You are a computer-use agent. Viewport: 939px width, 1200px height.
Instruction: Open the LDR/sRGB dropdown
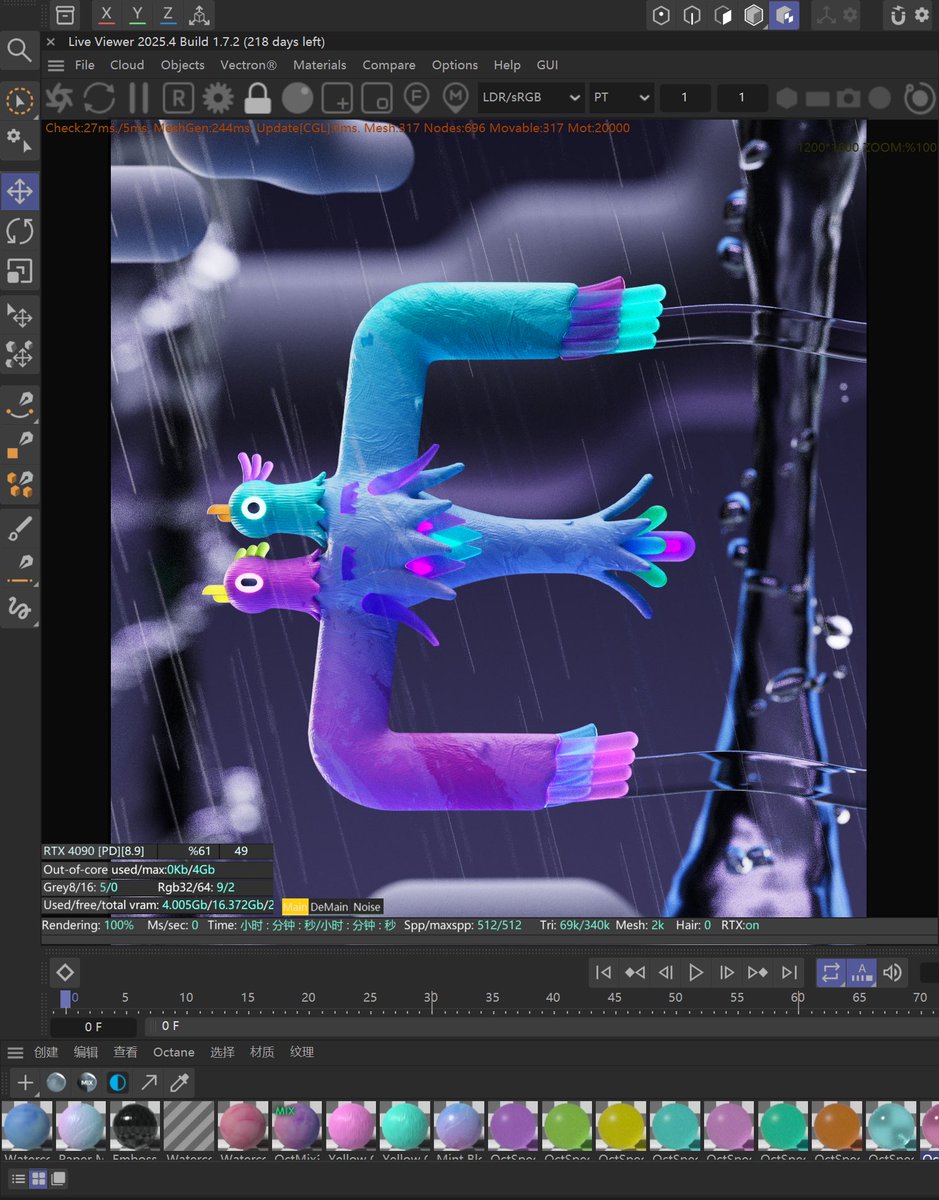(x=532, y=98)
